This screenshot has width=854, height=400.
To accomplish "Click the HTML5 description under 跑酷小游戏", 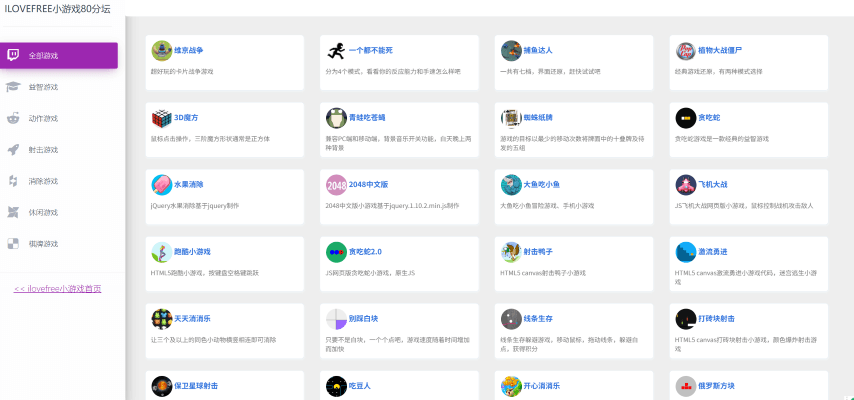I will click(x=205, y=273).
